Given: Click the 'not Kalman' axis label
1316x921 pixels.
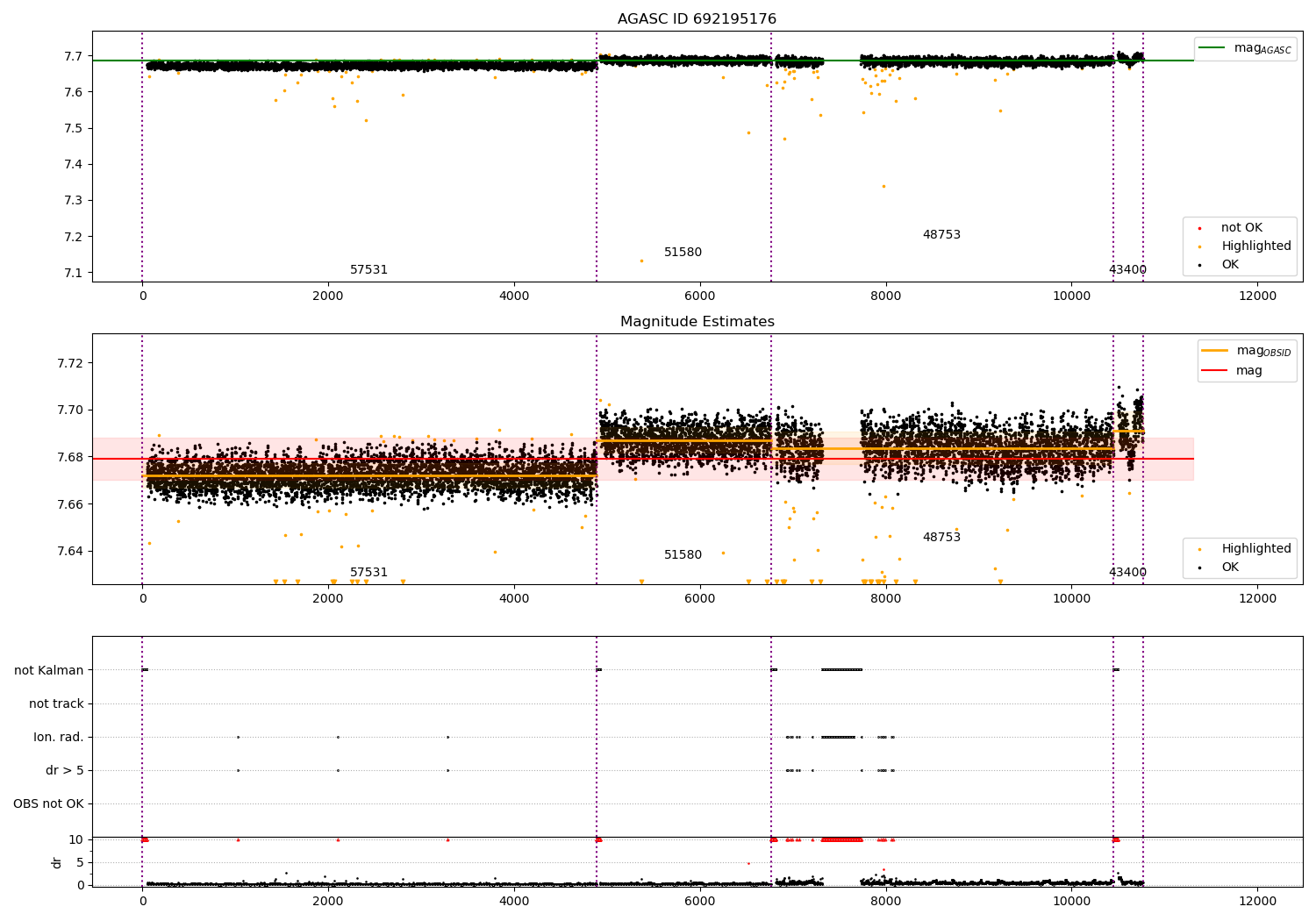Looking at the screenshot, I should (x=49, y=670).
